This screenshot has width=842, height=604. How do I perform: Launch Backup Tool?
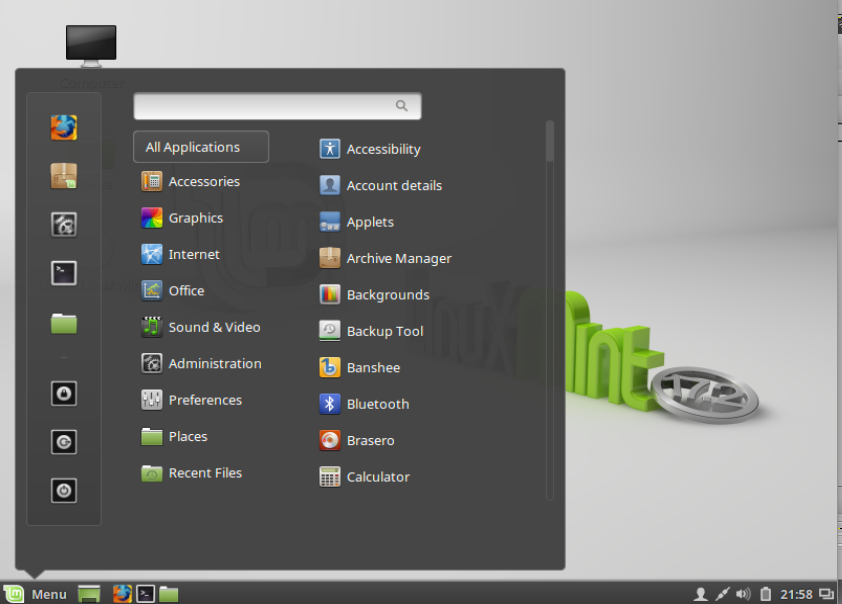point(371,331)
